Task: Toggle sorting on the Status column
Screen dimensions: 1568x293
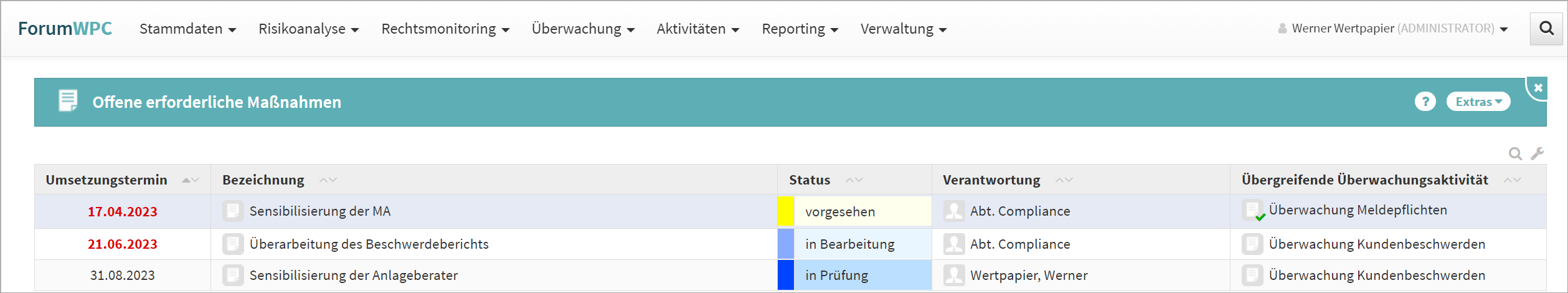Action: 854,180
